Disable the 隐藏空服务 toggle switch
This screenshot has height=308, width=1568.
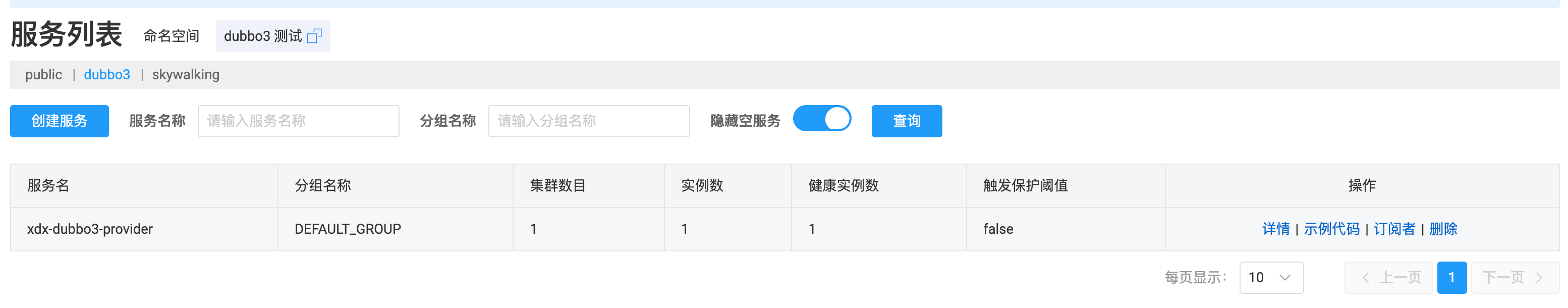tap(822, 119)
